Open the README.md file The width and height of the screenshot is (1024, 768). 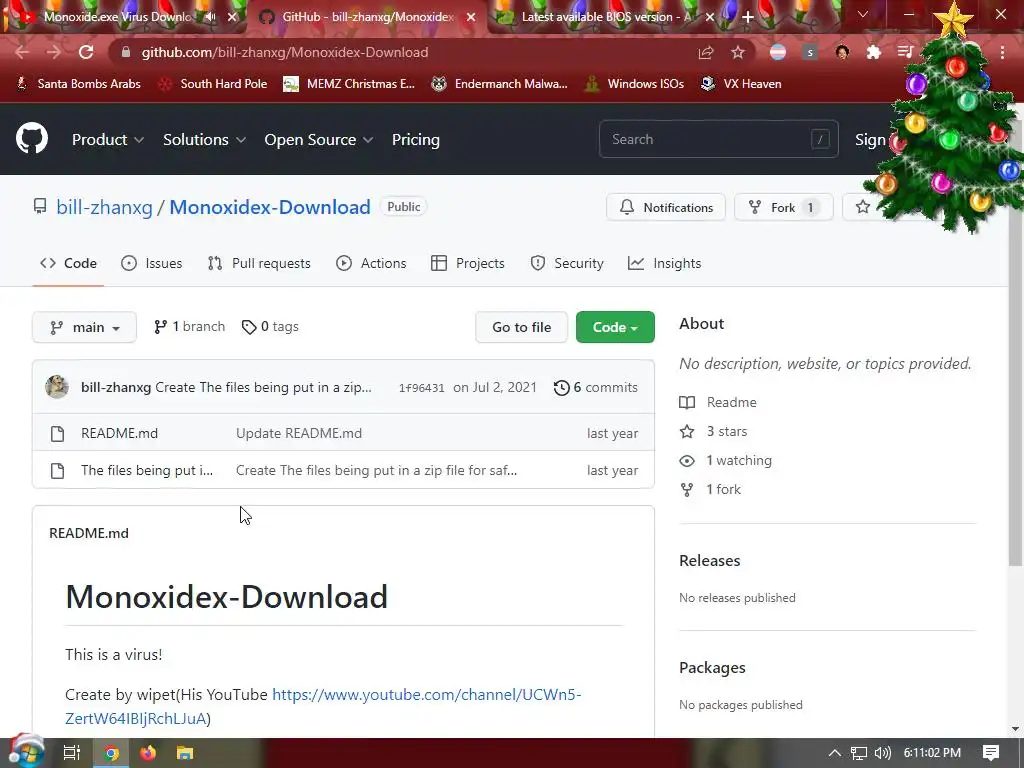point(120,433)
